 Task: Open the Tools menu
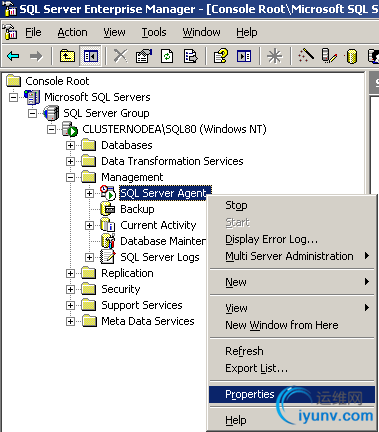click(x=154, y=32)
